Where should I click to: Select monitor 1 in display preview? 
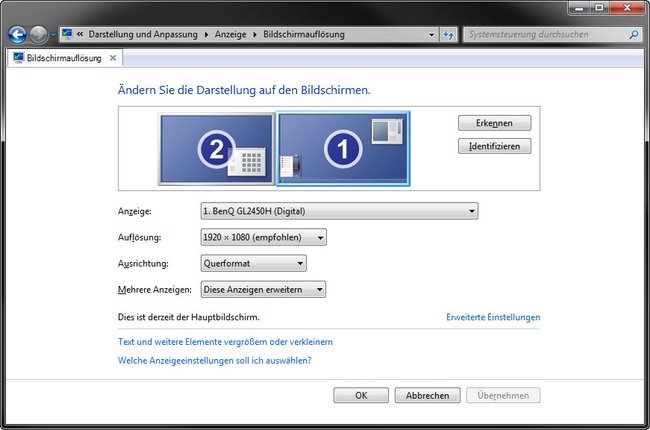[343, 148]
